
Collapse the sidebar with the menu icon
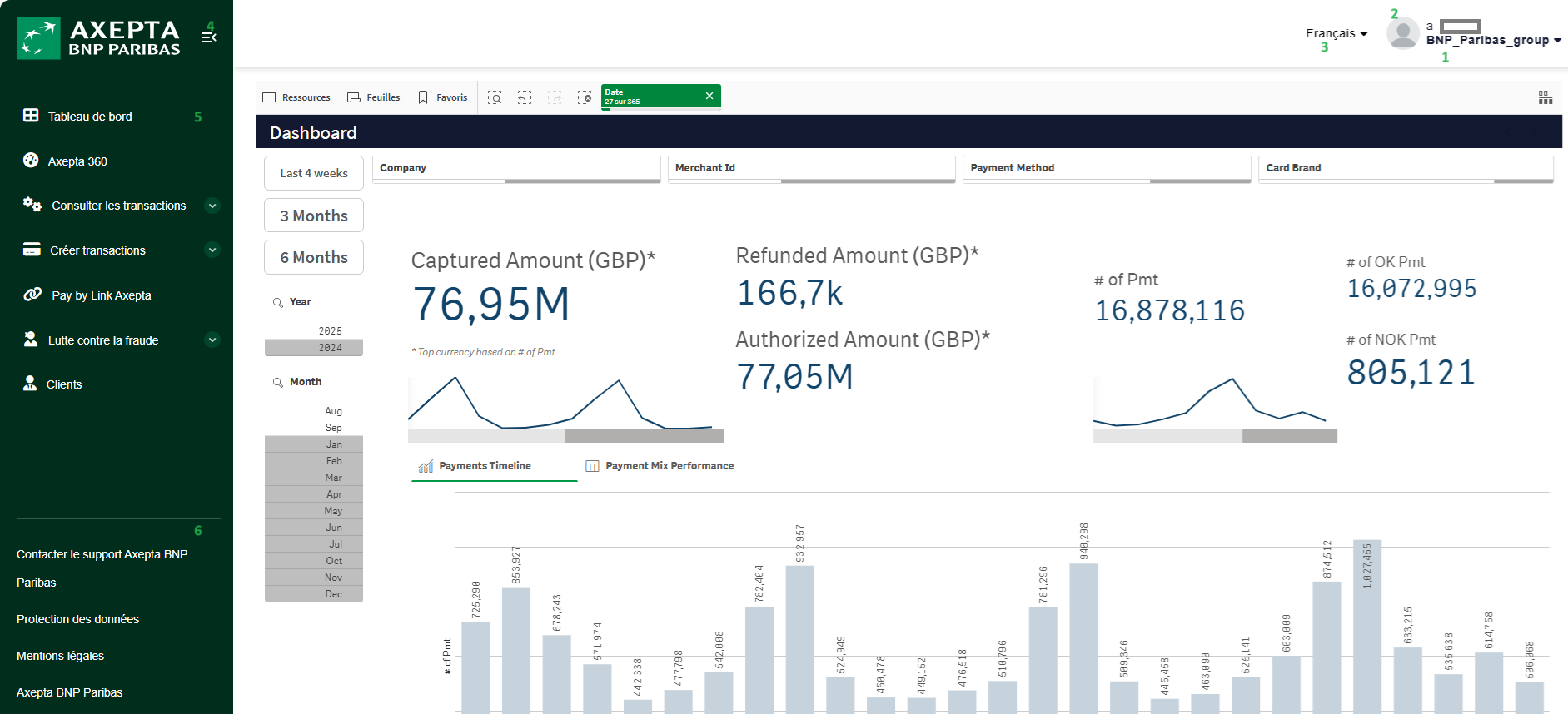209,37
